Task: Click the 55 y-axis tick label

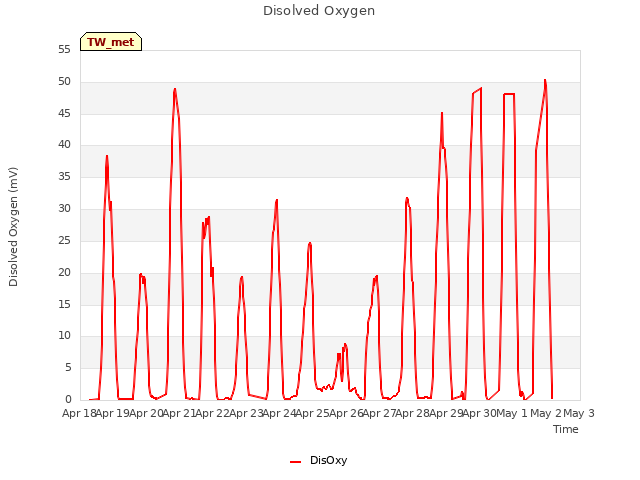Action: click(64, 50)
